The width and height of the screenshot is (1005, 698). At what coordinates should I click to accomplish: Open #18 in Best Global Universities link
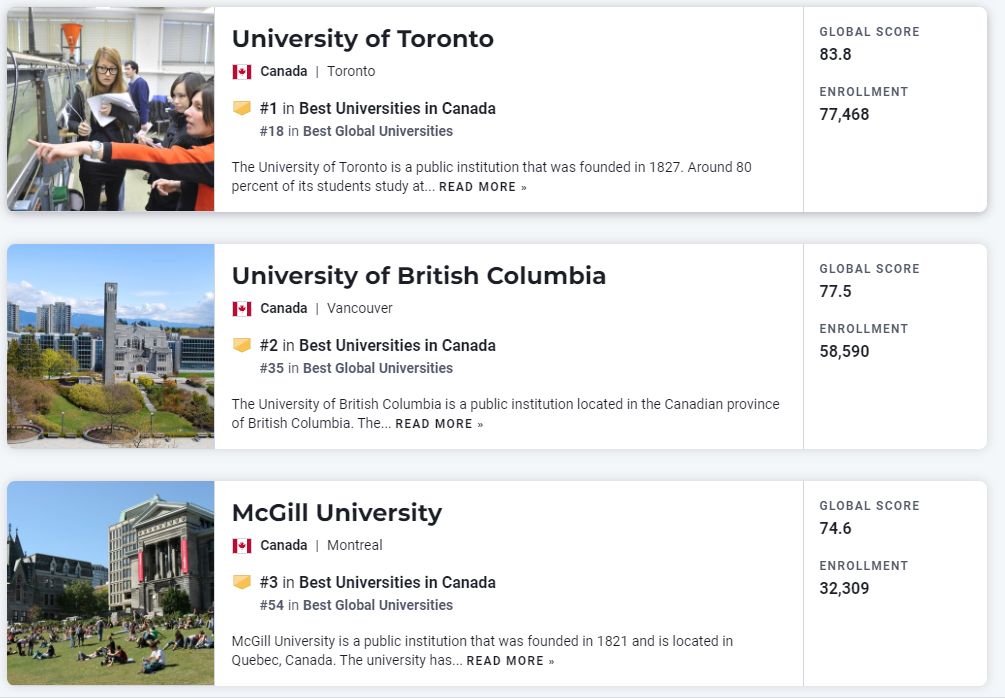(356, 131)
